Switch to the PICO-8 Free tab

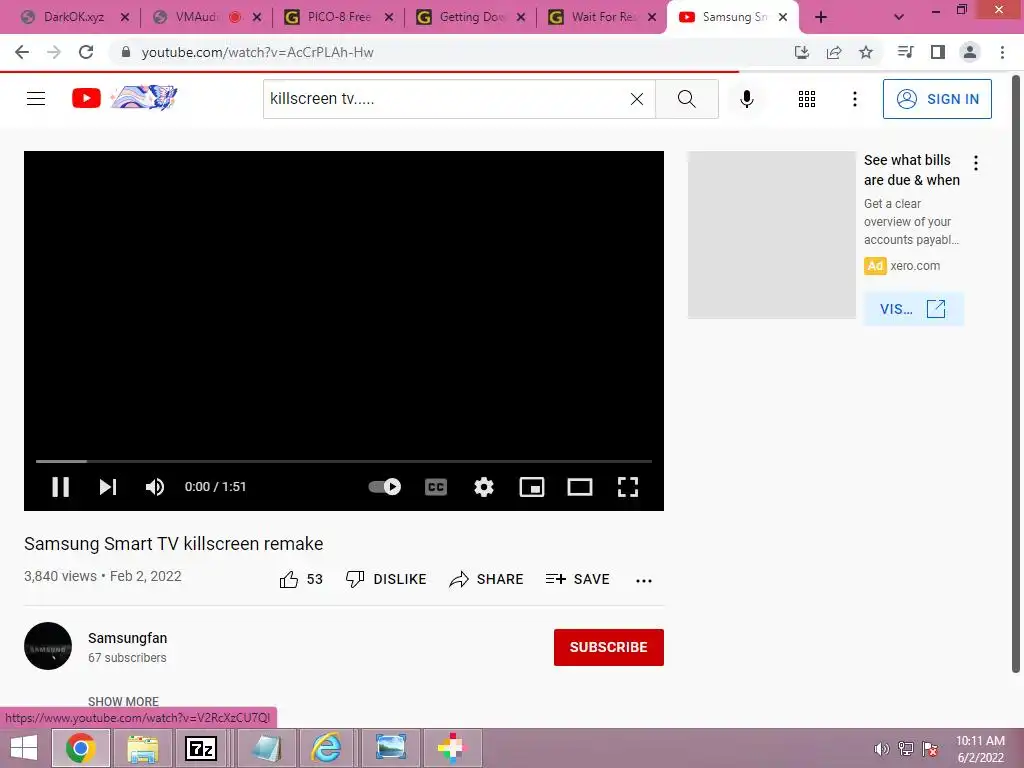(338, 17)
